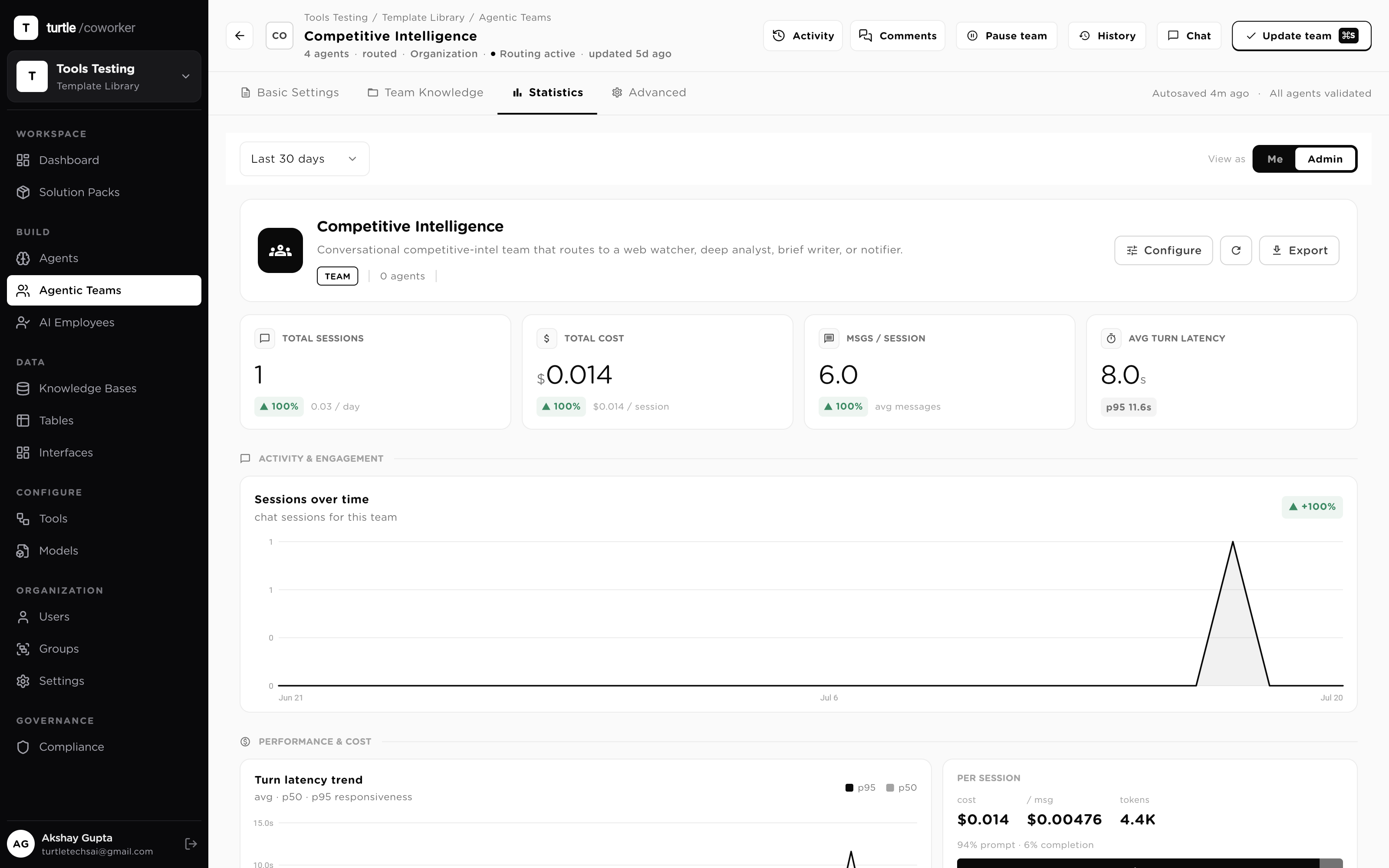Switch view to Me

[1275, 159]
